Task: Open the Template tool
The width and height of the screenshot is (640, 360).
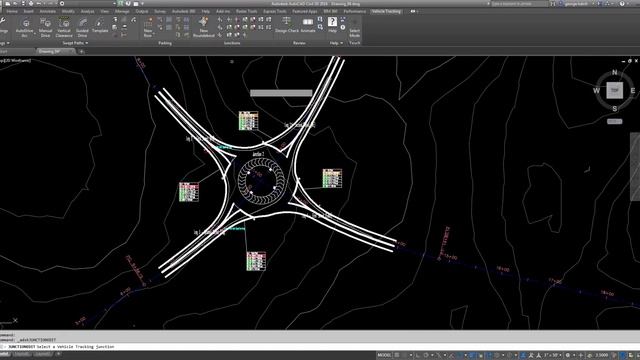Action: pos(100,26)
